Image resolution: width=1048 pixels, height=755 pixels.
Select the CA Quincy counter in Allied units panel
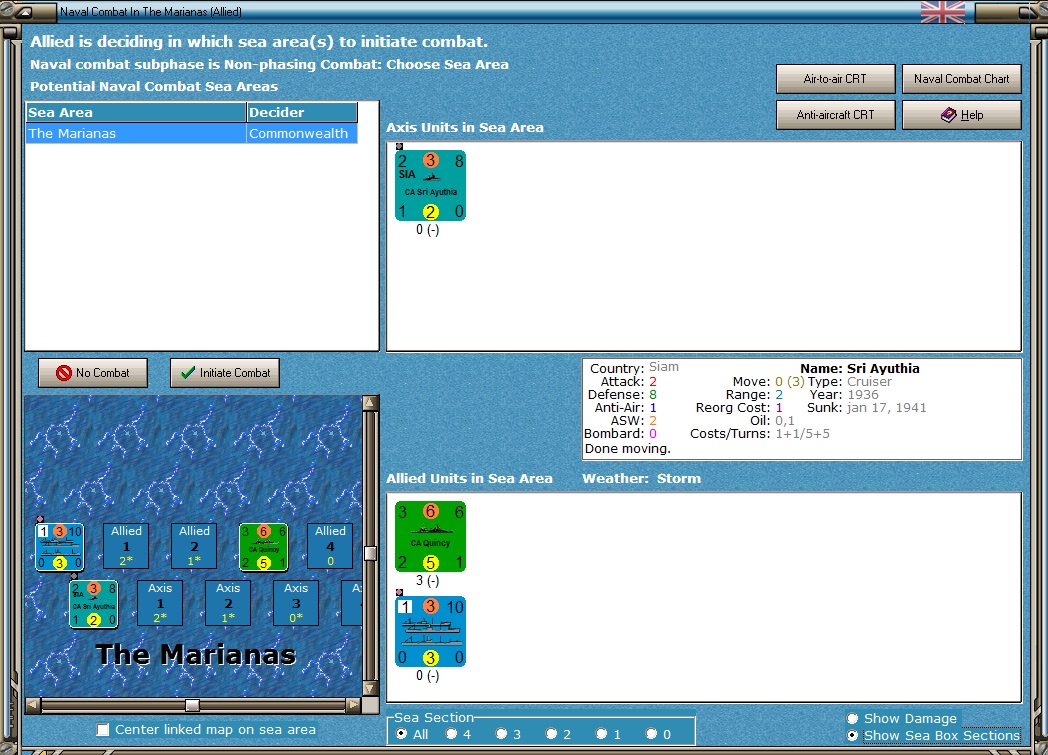[x=430, y=536]
